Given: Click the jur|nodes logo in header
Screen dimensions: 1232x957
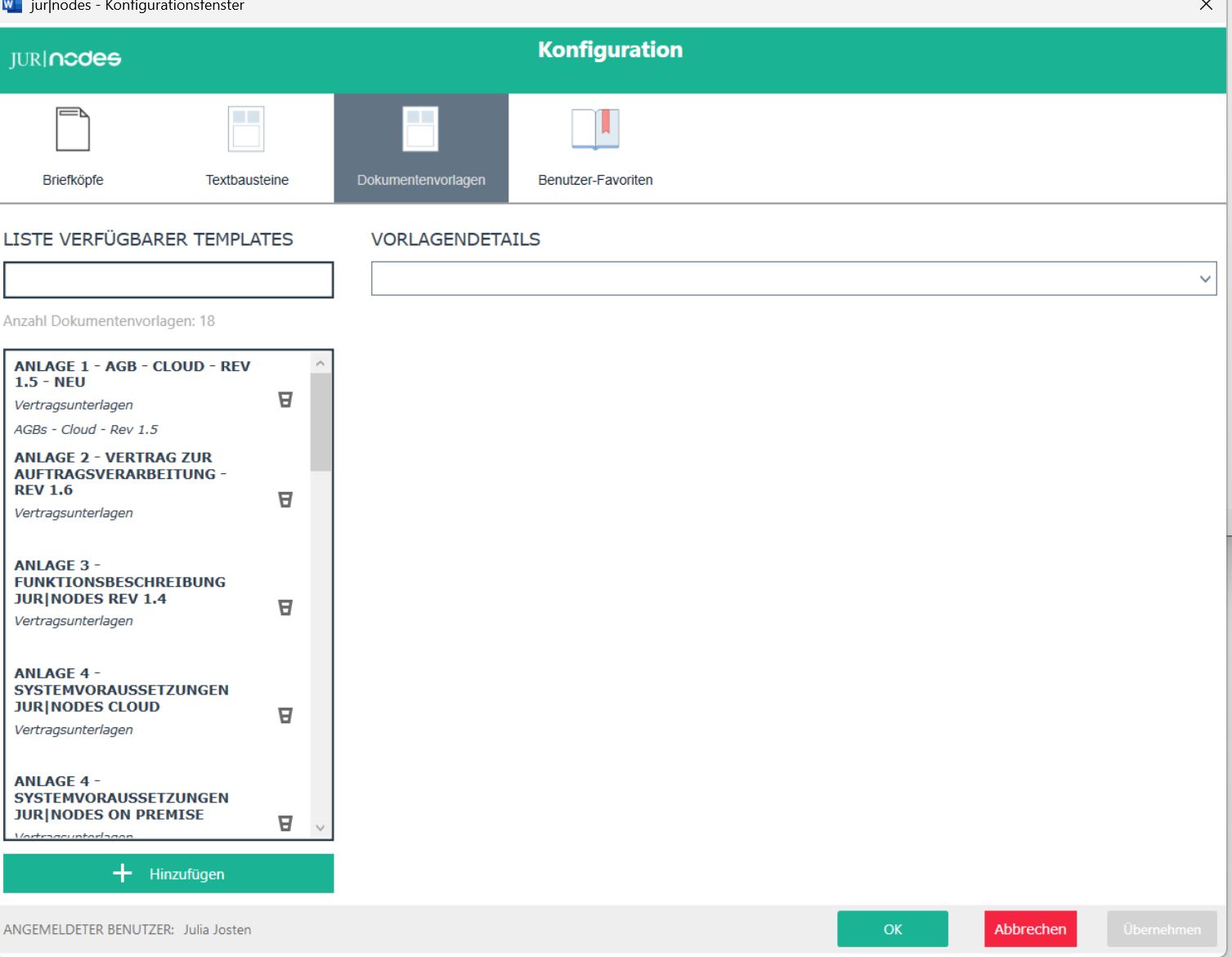Looking at the screenshot, I should (65, 59).
